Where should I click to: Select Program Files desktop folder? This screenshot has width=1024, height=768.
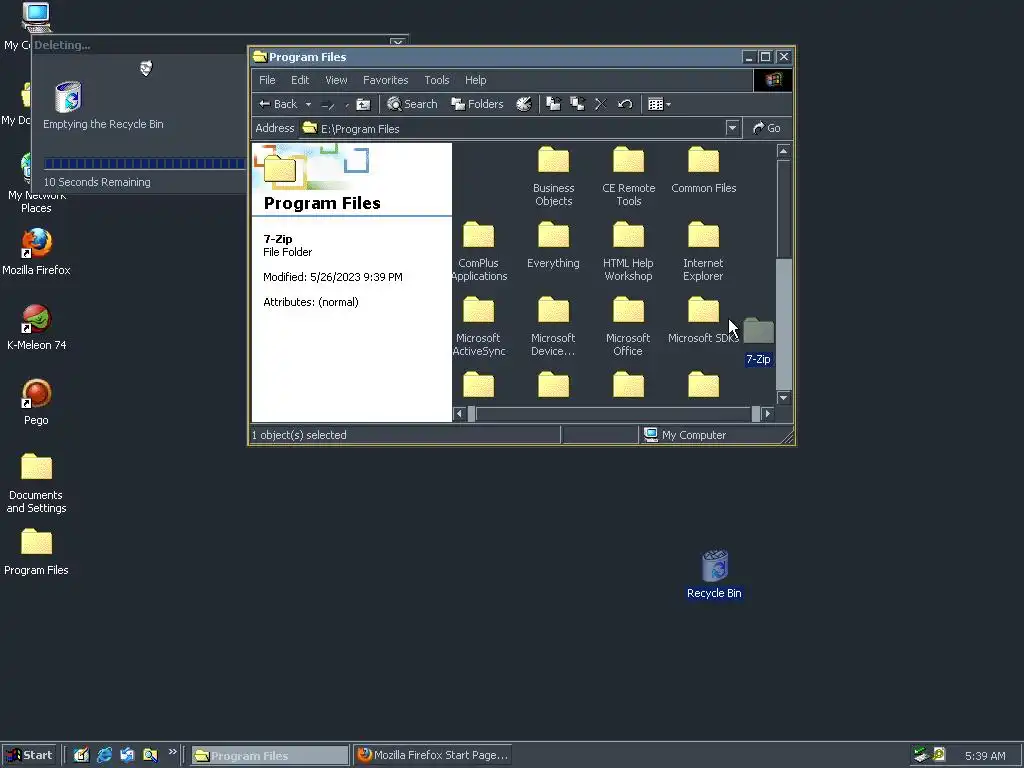coord(36,552)
